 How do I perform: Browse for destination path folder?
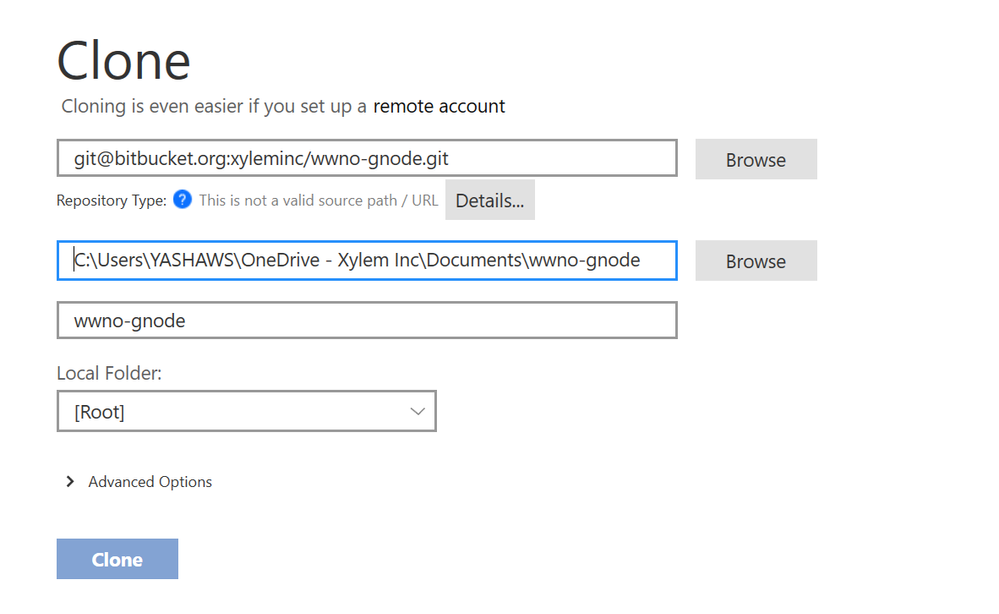[756, 261]
